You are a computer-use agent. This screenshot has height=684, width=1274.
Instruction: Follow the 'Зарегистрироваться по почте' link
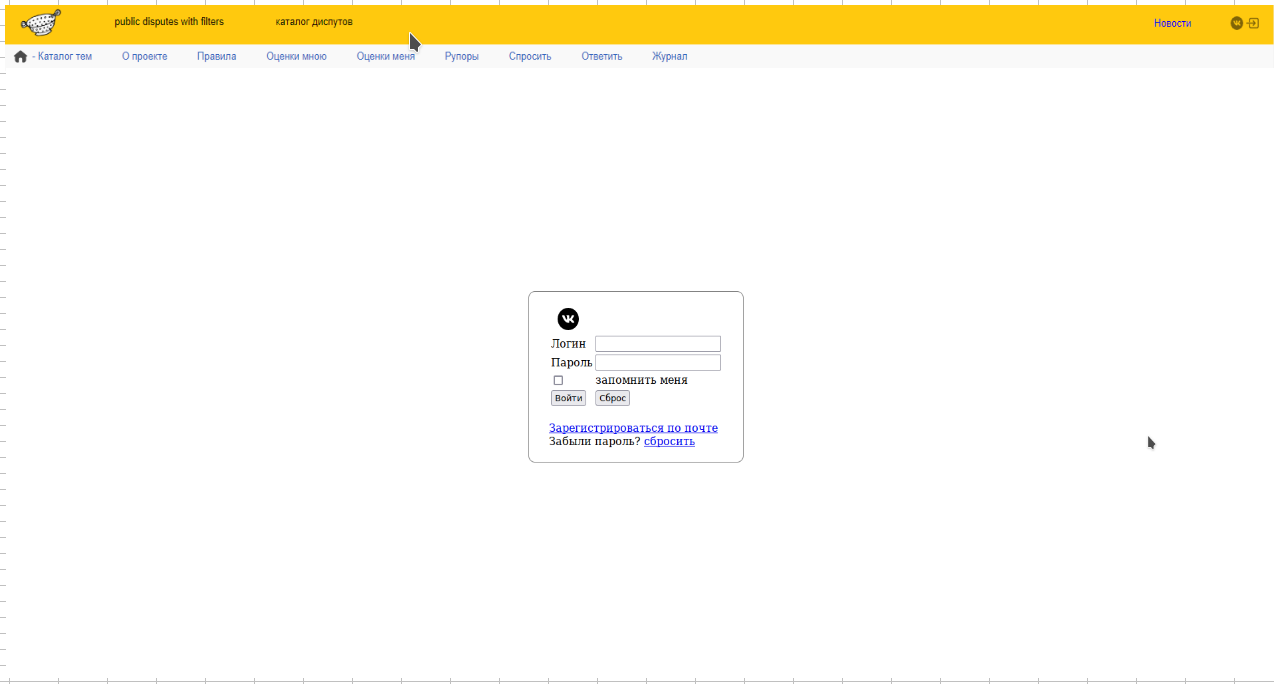pos(633,428)
